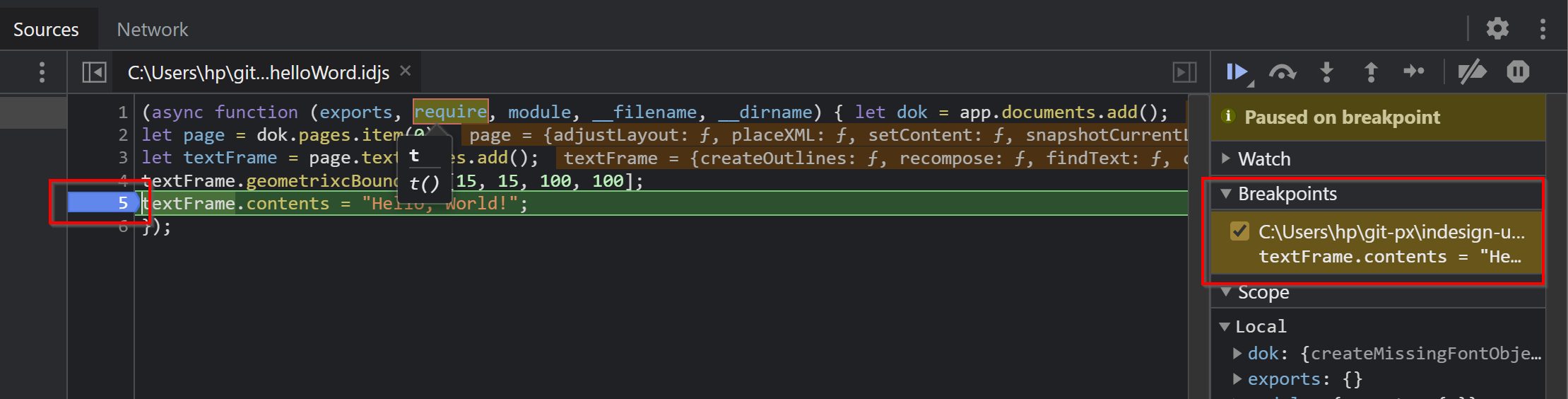Open DevTools settings gear

tap(1497, 28)
